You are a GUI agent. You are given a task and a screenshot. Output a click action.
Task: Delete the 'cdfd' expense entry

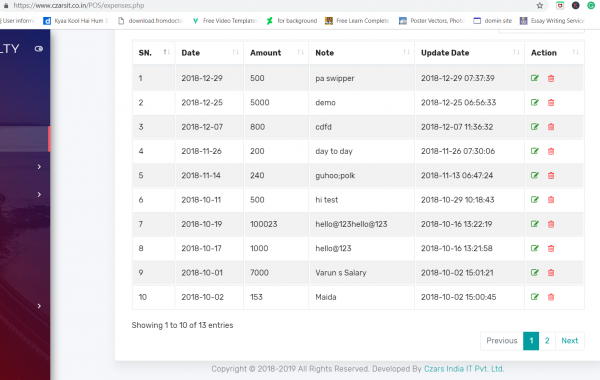tap(551, 127)
